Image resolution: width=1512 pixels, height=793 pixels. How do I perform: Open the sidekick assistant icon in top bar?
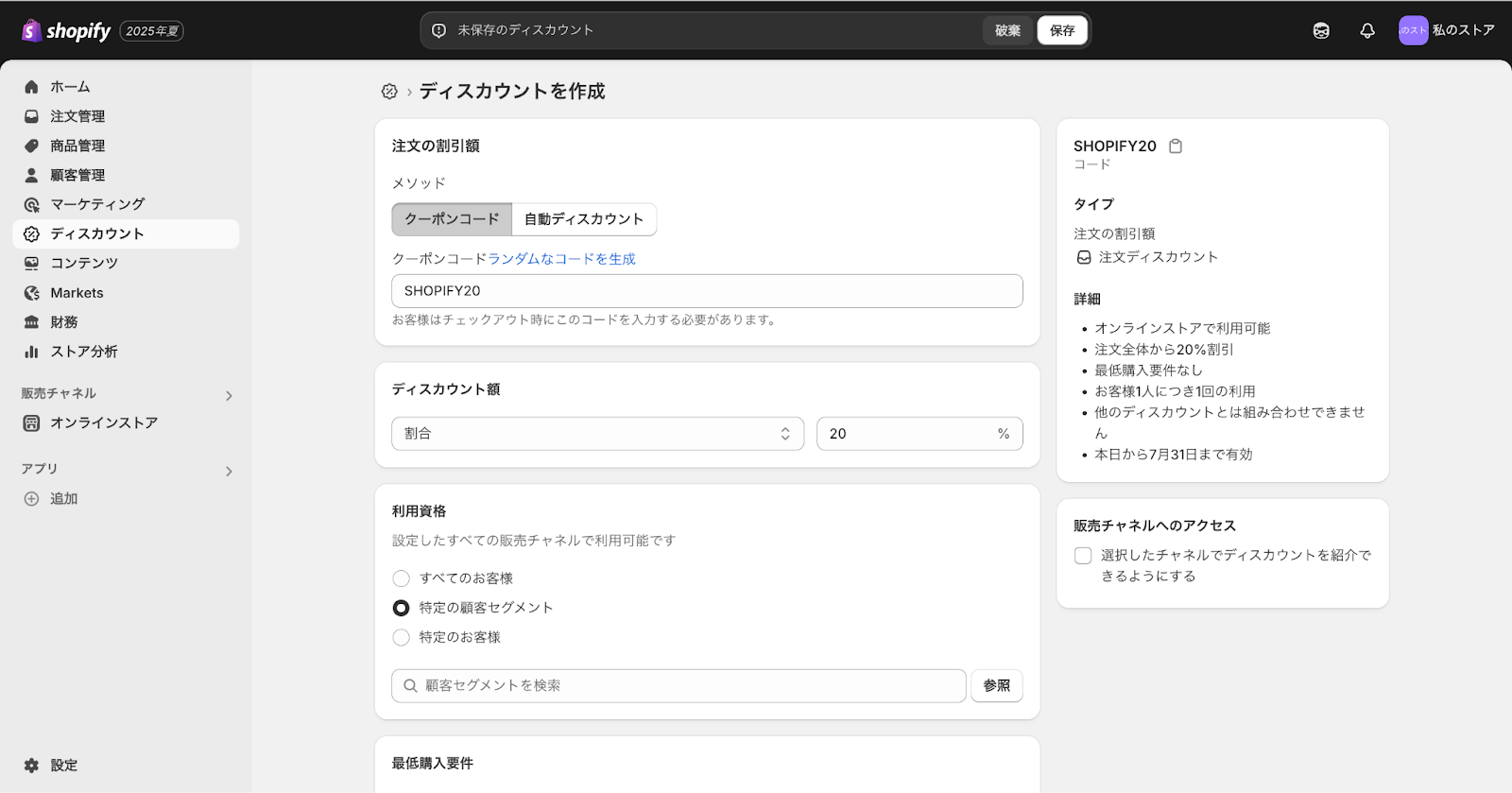1321,30
